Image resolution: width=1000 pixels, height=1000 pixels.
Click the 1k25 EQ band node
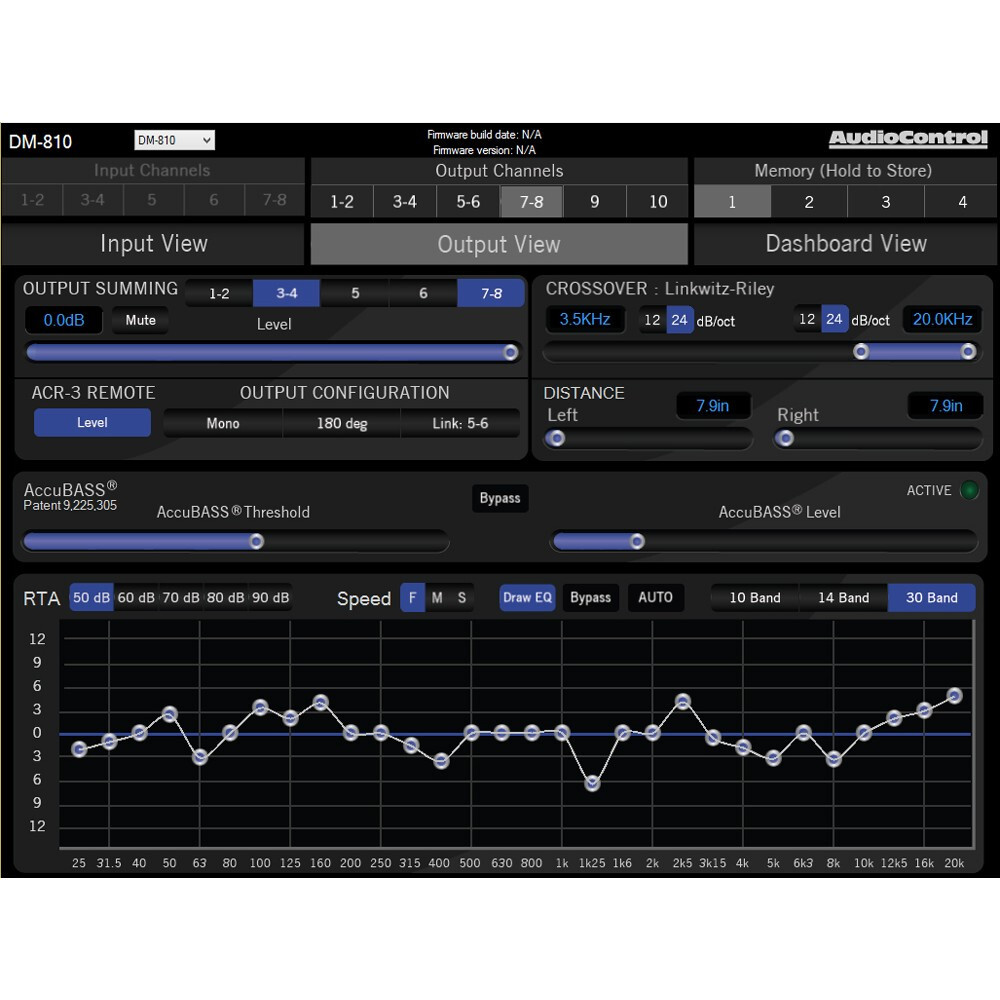(592, 783)
